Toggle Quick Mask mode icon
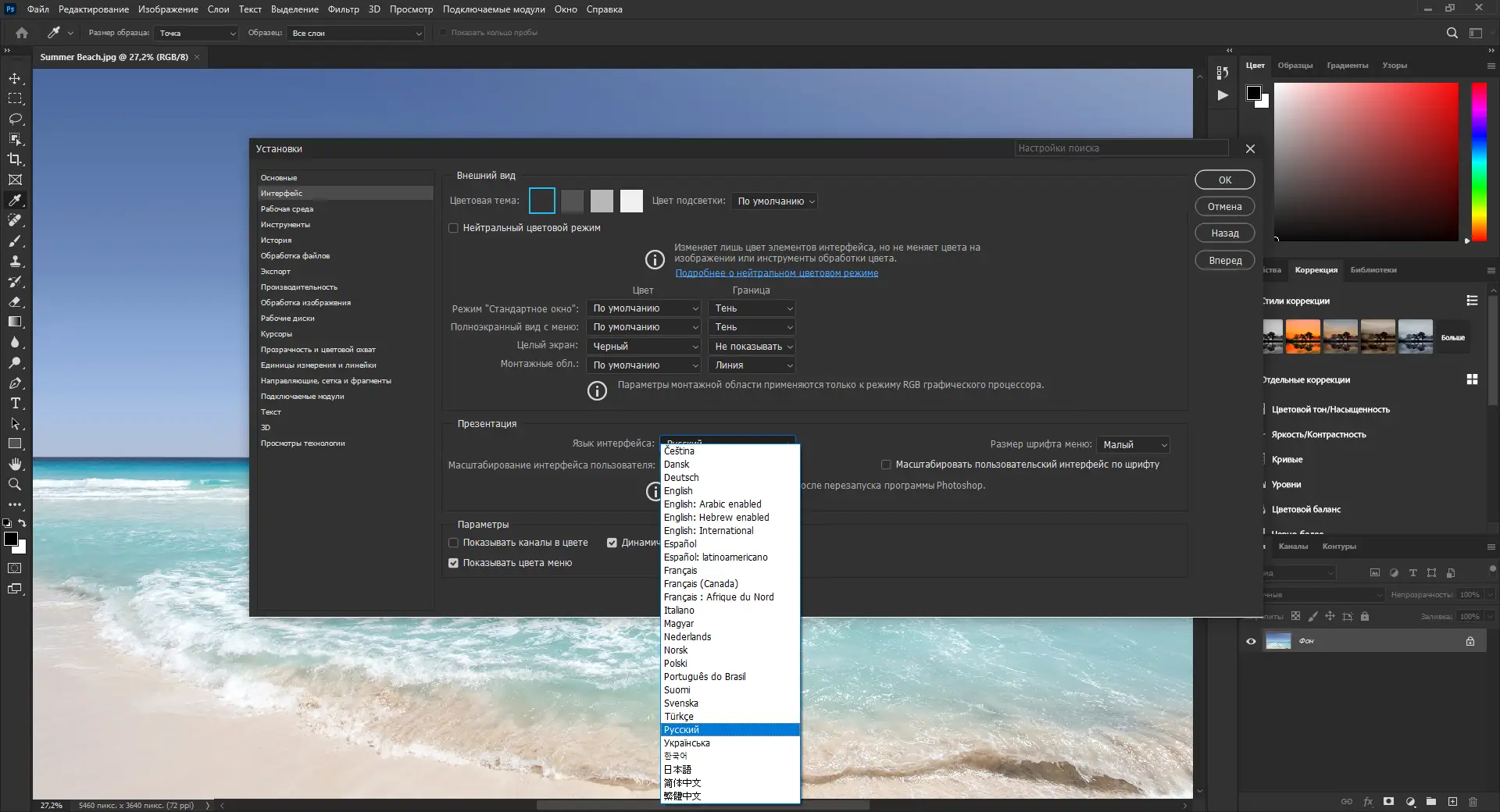Screen dimensions: 1500x812 (15, 568)
